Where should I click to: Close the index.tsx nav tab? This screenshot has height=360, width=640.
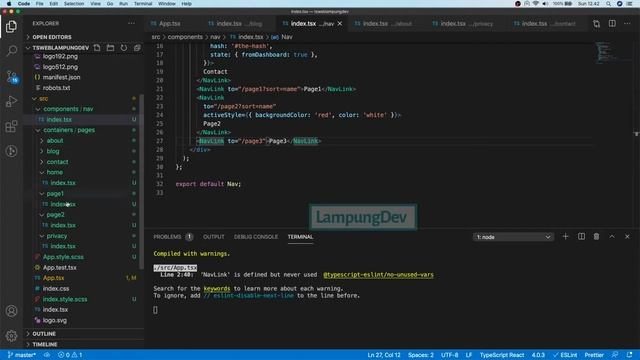point(340,24)
